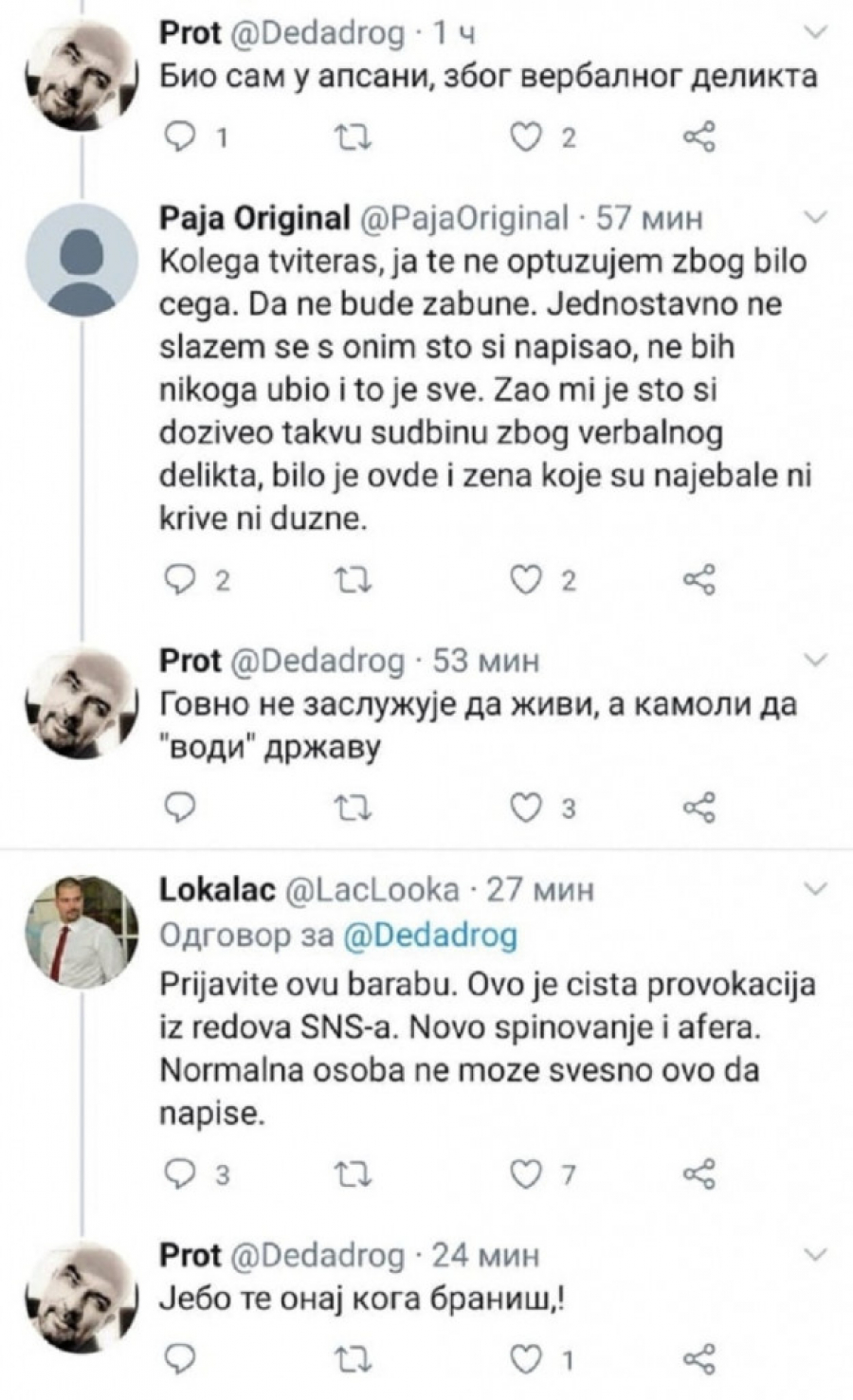Screen dimensions: 853x1400
Task: Open chevron menu on Lokalac's tweet
Action: tap(814, 889)
